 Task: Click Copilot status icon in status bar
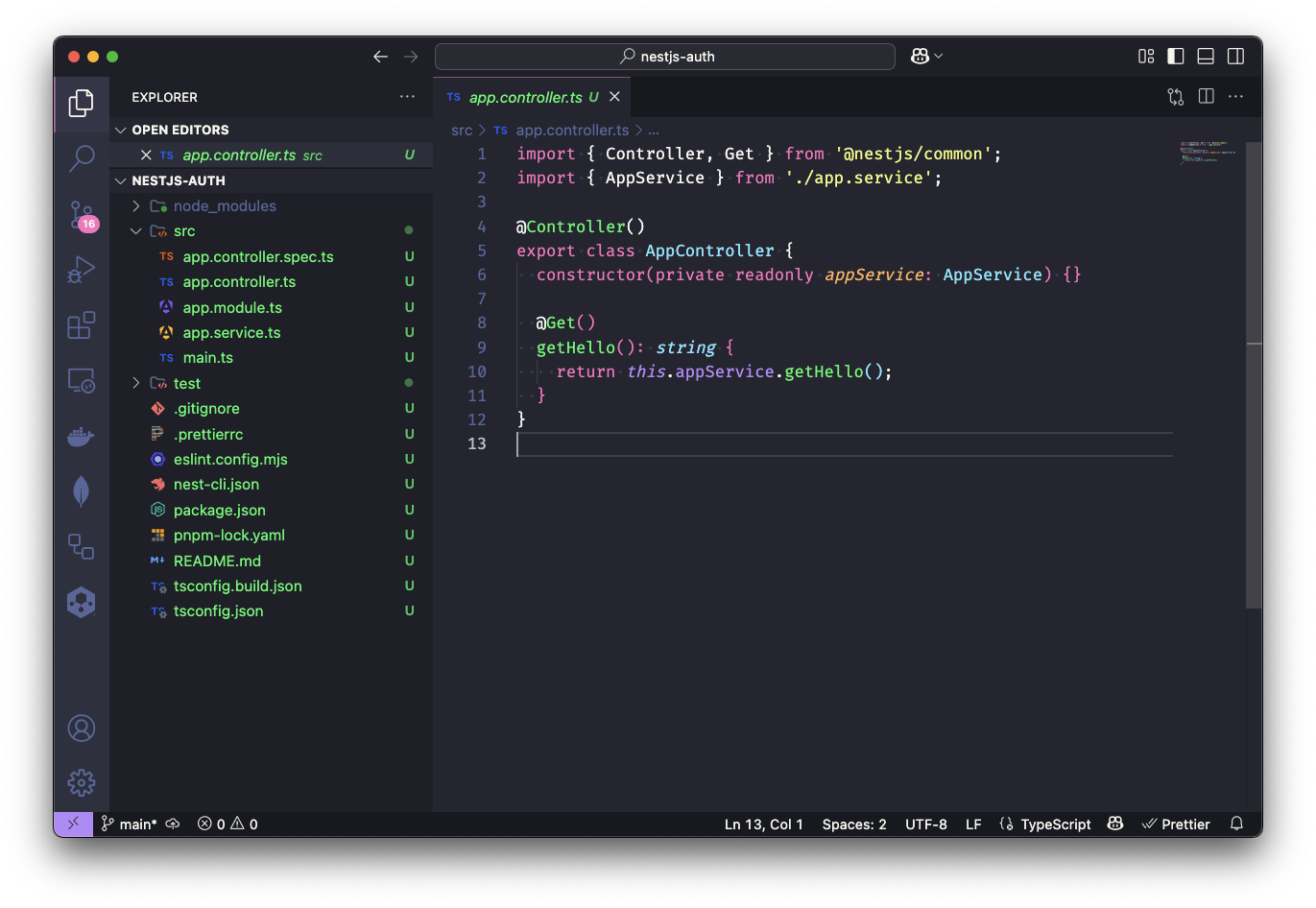(x=1115, y=824)
